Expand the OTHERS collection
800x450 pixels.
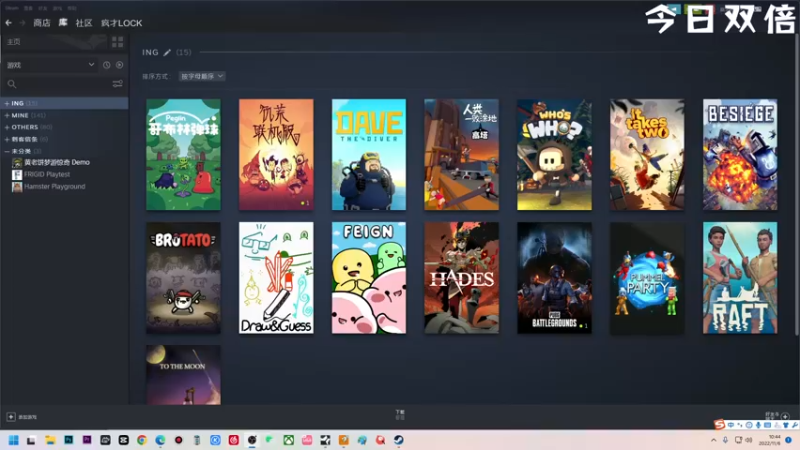click(x=7, y=127)
